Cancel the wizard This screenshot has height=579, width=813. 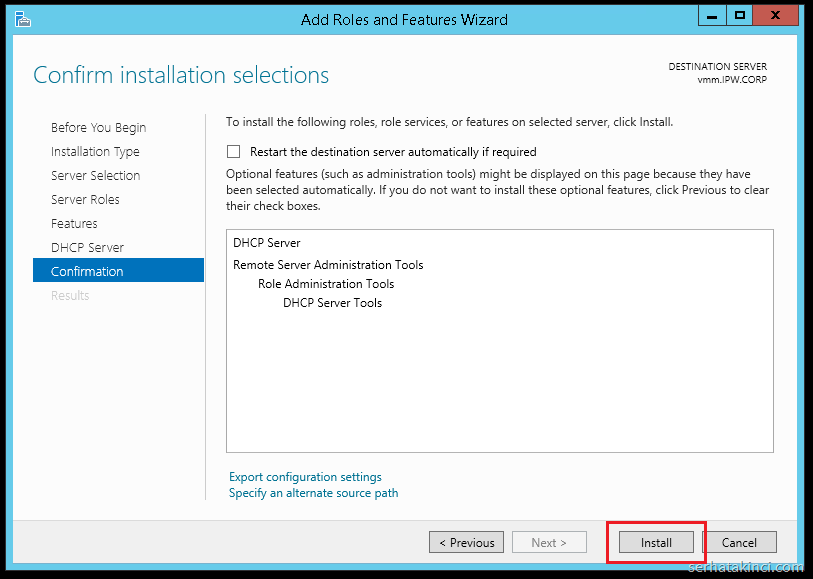739,543
